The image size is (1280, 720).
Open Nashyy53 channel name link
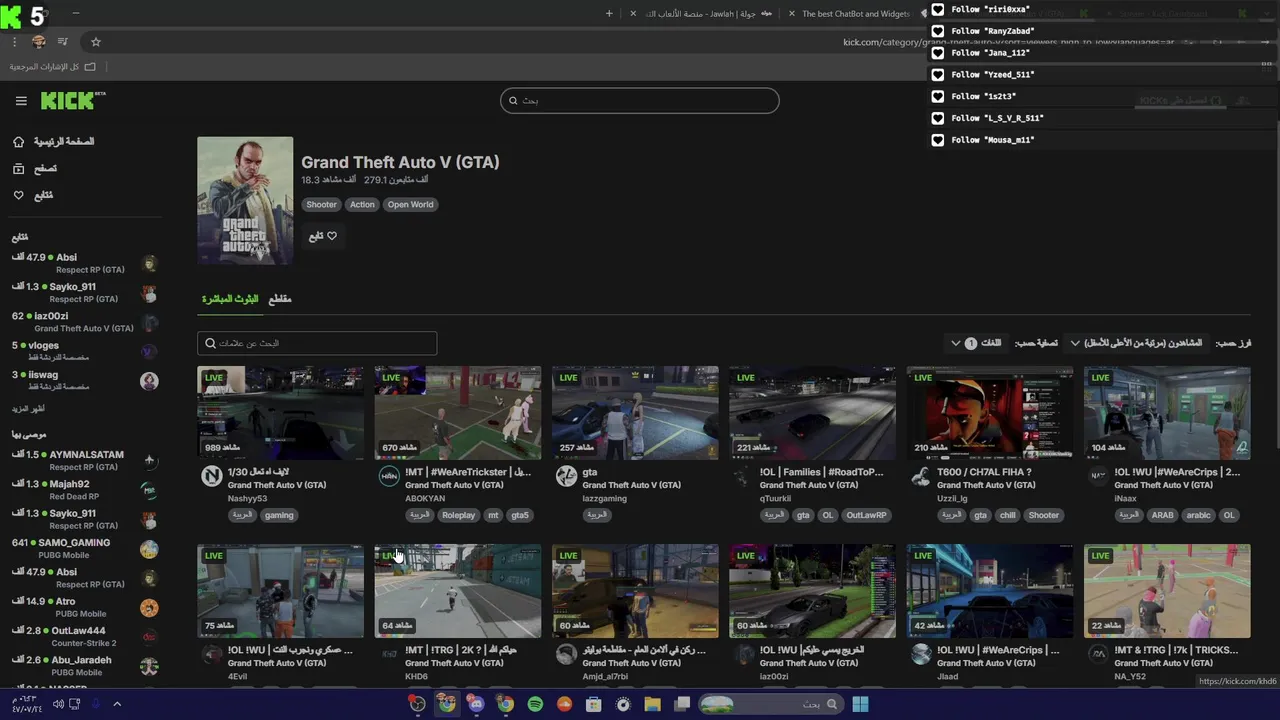(247, 498)
